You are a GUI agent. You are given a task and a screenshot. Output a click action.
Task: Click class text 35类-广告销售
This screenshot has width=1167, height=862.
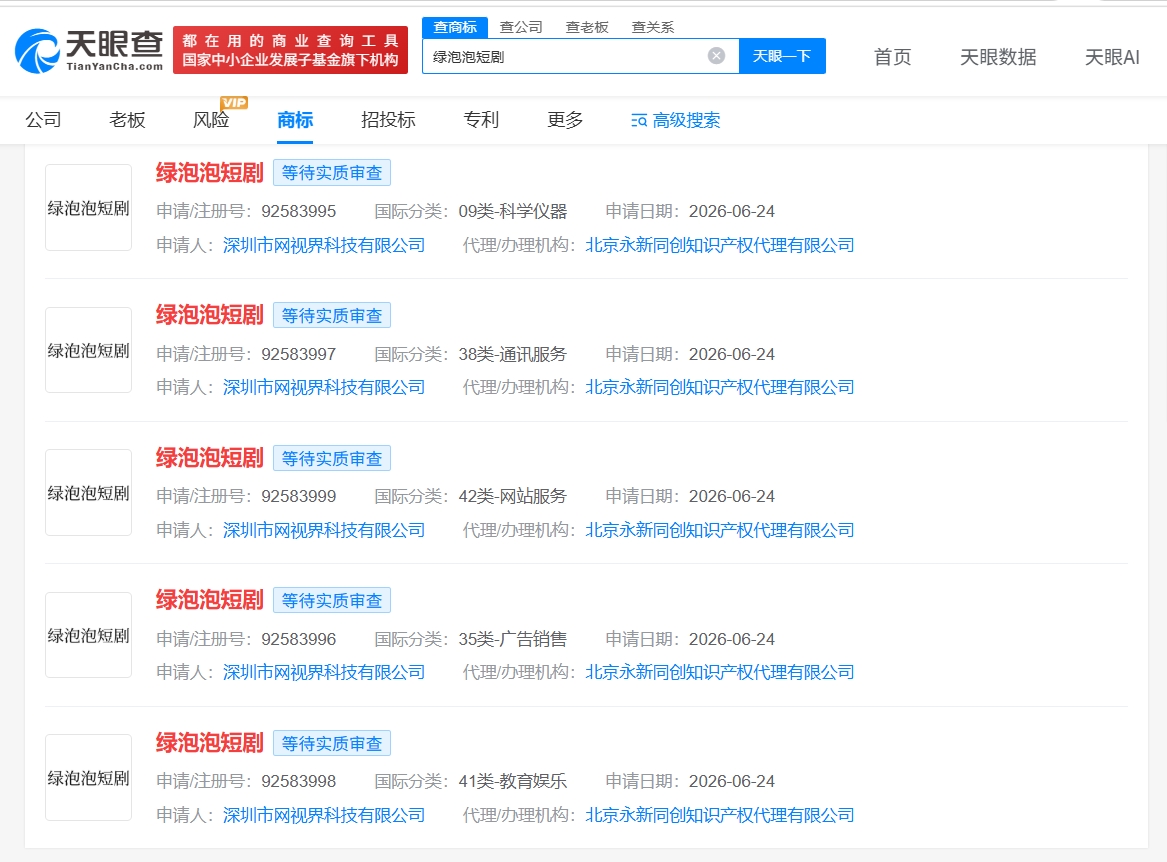click(x=513, y=639)
